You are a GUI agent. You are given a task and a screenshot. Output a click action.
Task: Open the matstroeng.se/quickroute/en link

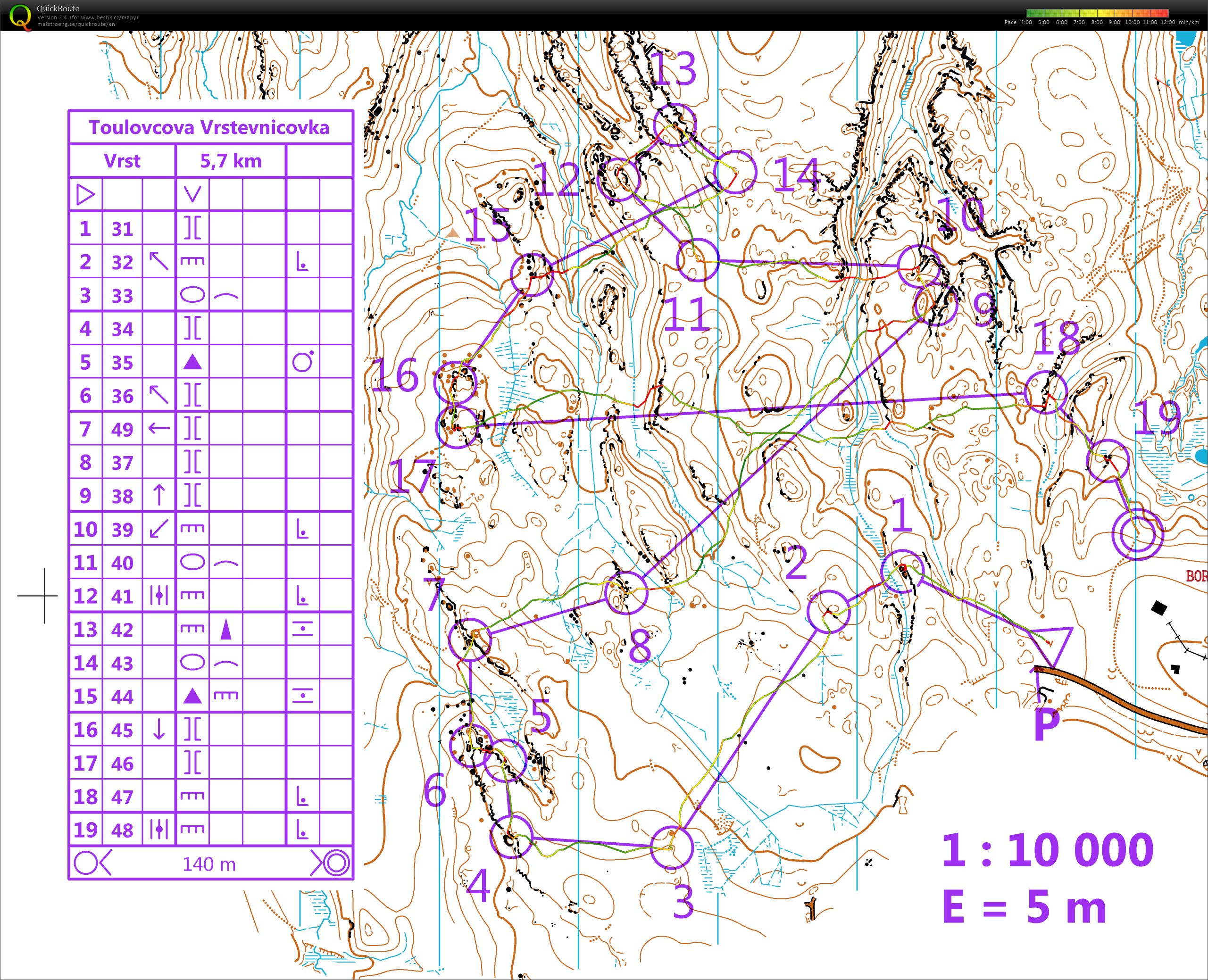pos(76,24)
